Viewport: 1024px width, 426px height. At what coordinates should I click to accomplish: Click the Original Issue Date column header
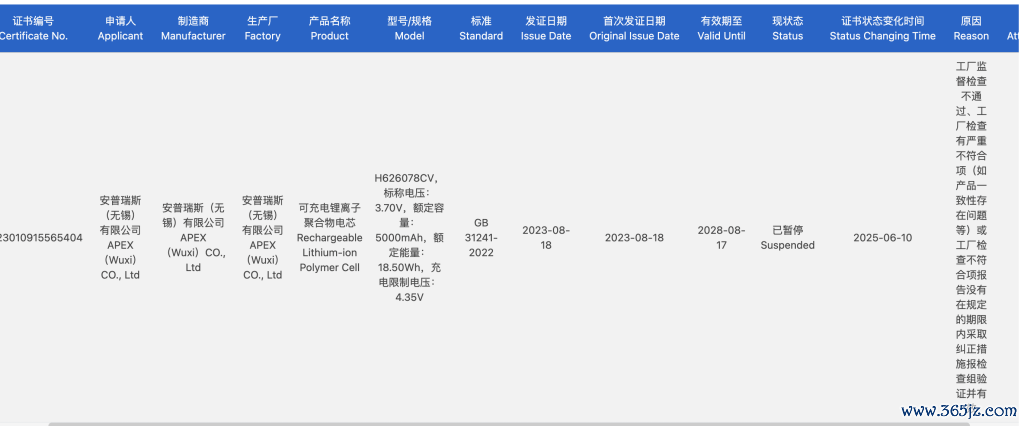pyautogui.click(x=634, y=29)
